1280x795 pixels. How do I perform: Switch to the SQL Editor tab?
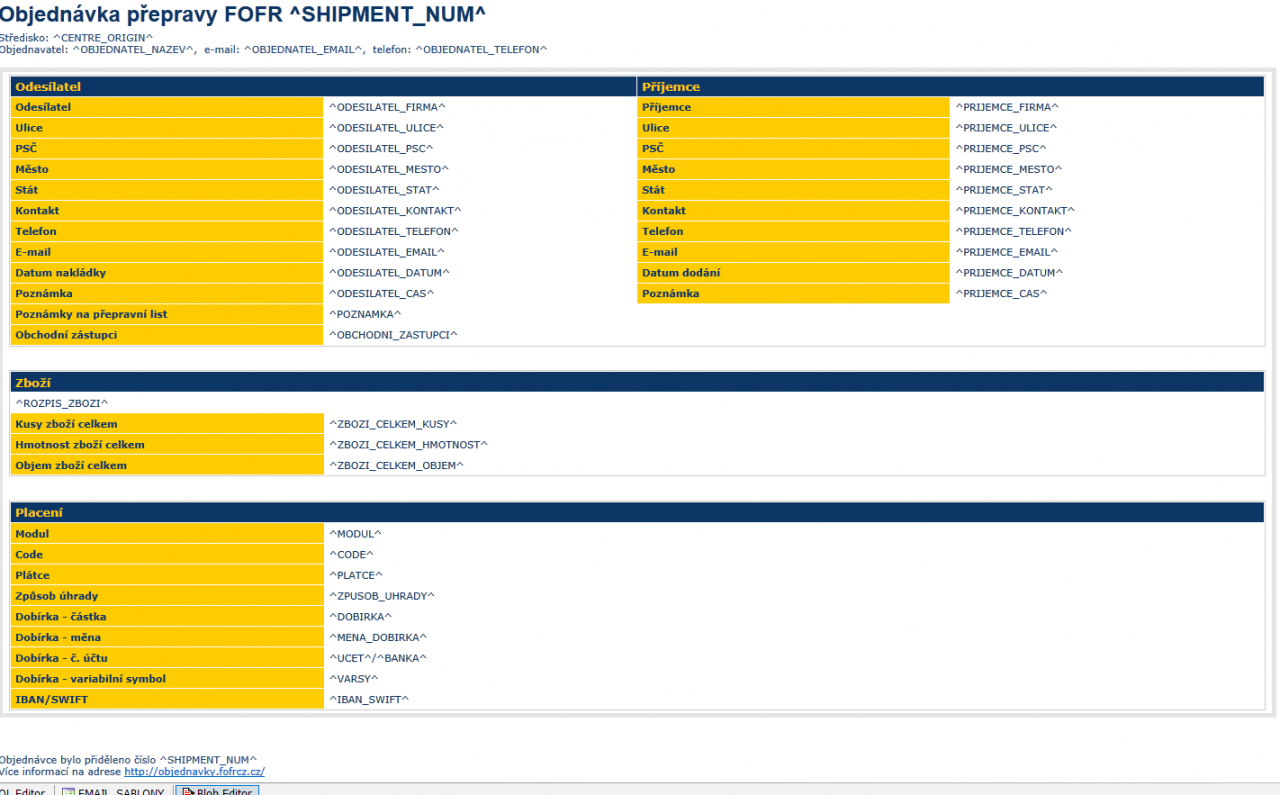22,790
